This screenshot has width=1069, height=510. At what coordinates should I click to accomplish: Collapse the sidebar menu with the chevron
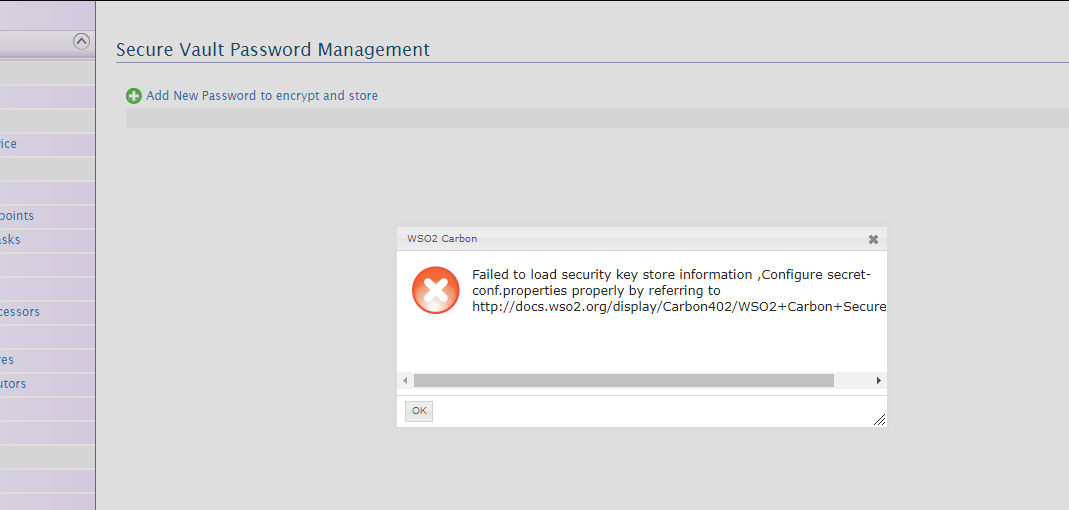(x=82, y=41)
